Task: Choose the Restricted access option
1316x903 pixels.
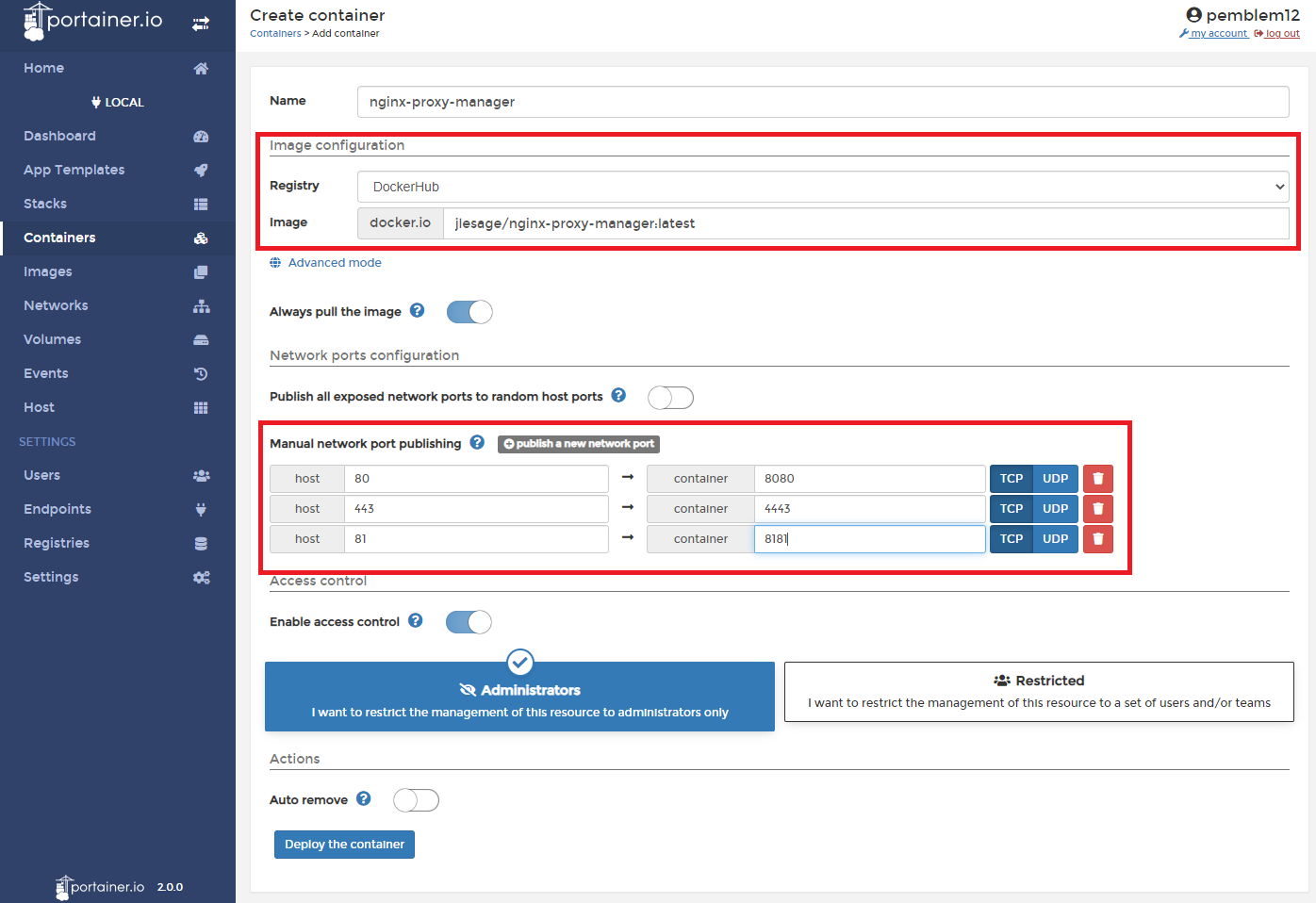Action: [1038, 692]
